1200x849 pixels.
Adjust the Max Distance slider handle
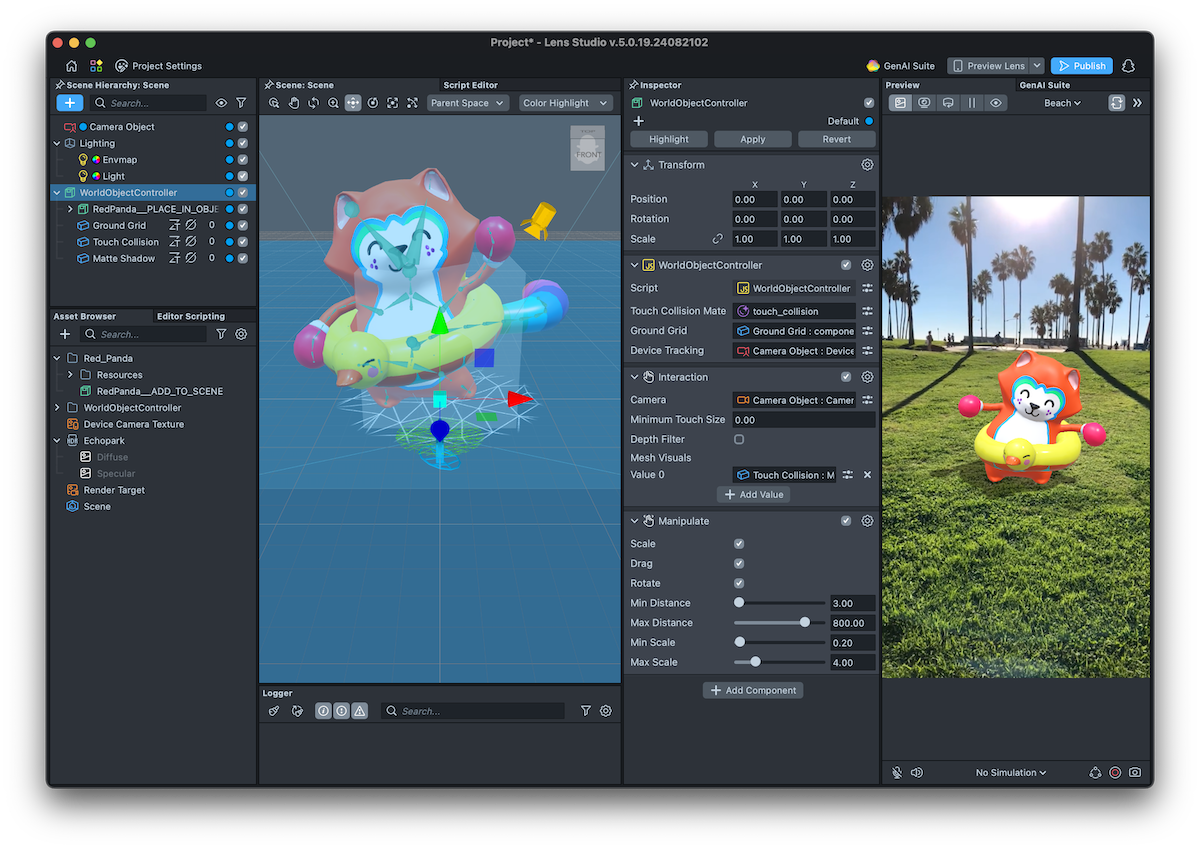[x=805, y=623]
